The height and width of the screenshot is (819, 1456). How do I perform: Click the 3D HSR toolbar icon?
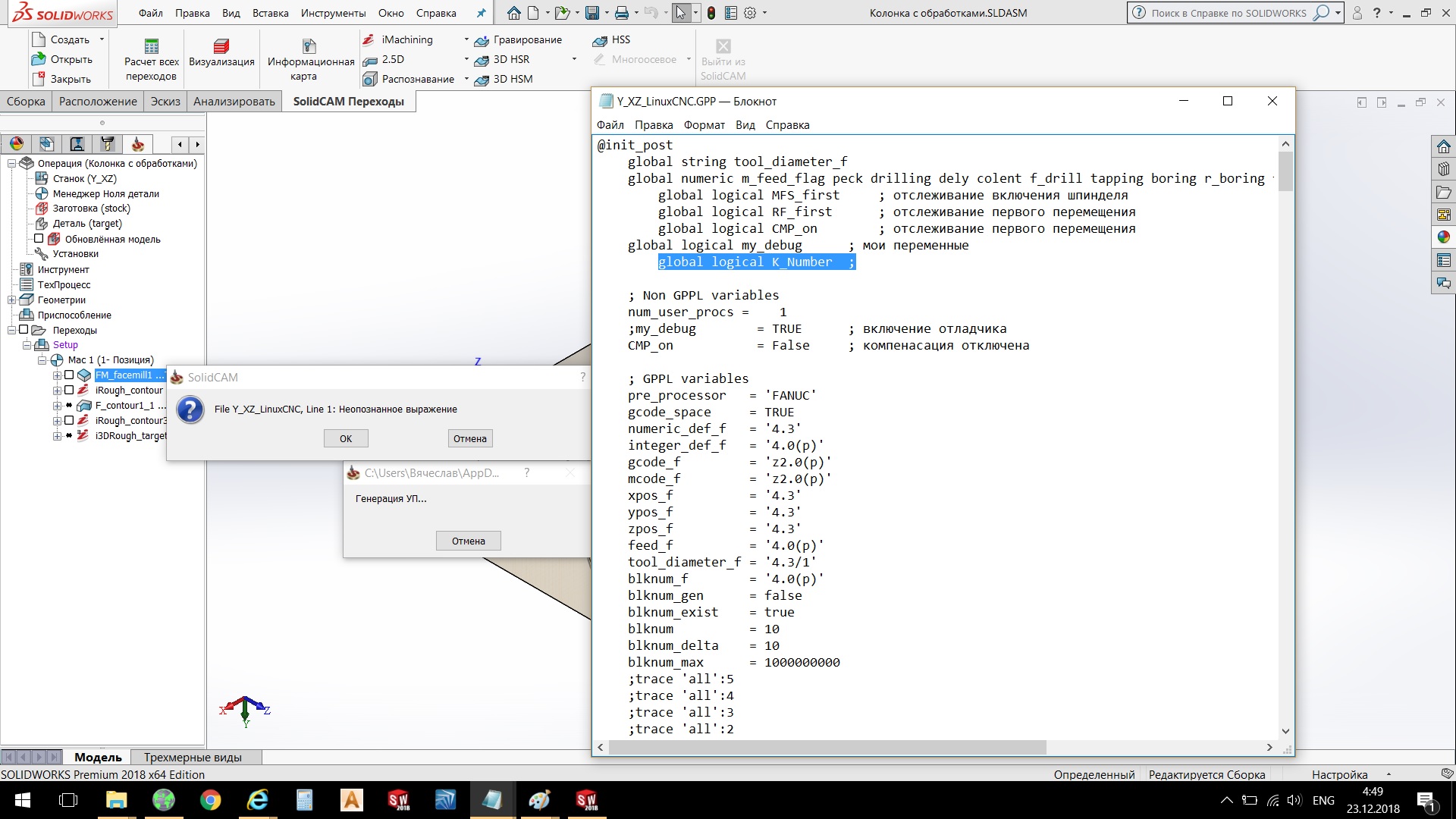click(481, 60)
